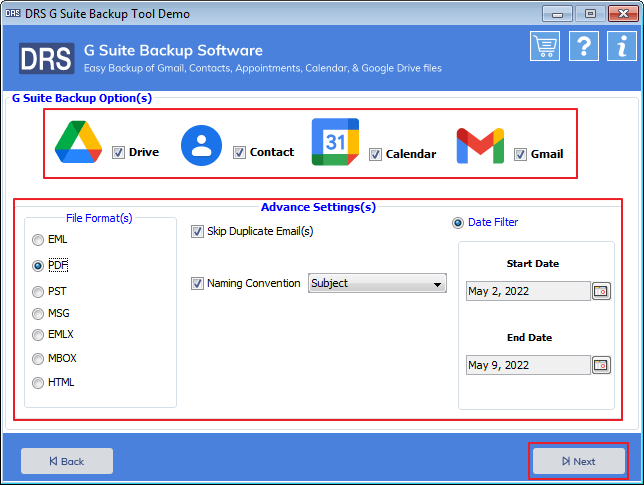Uncheck the Contact backup checkbox
Screen dimensions: 644x485
pos(239,153)
